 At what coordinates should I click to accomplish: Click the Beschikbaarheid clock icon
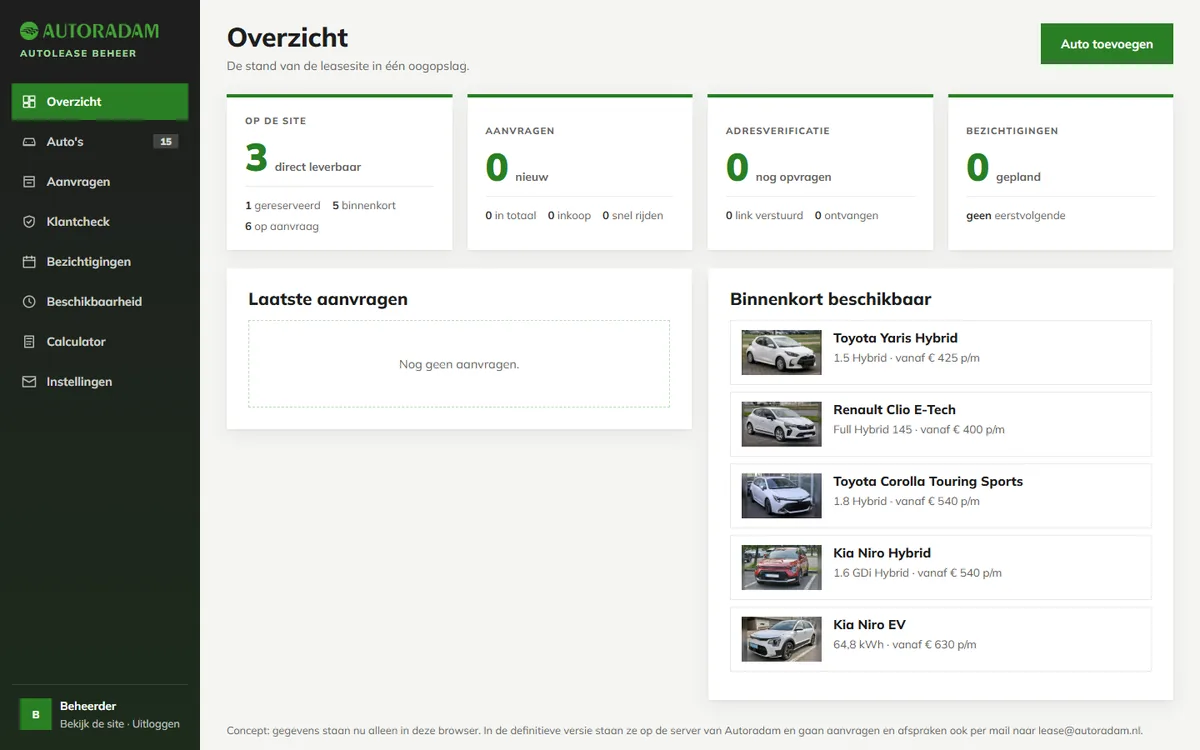[x=29, y=302]
